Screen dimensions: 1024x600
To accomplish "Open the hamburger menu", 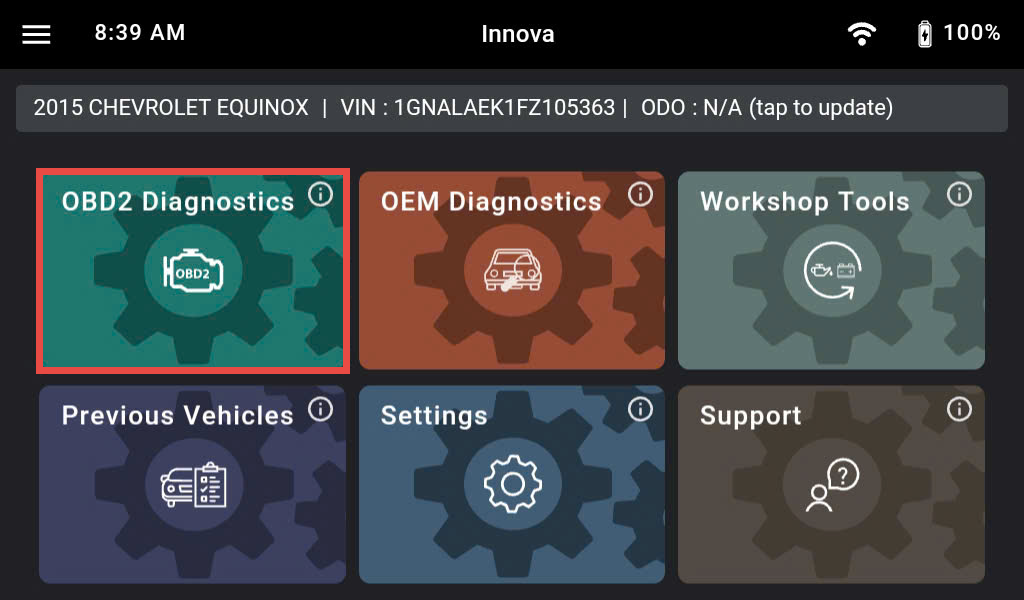I will 37,35.
